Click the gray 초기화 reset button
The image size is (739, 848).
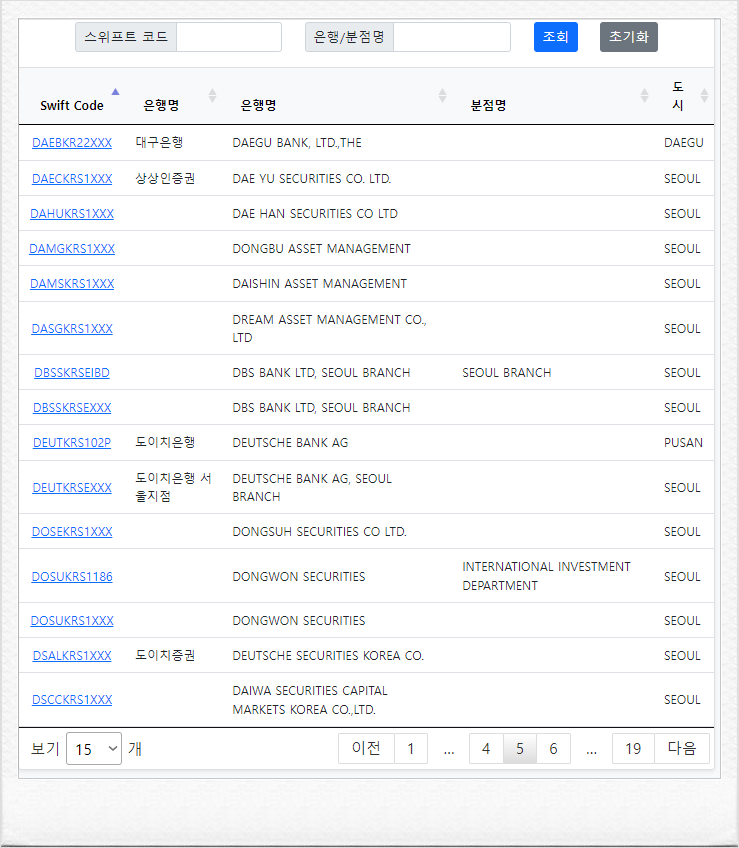[x=629, y=37]
